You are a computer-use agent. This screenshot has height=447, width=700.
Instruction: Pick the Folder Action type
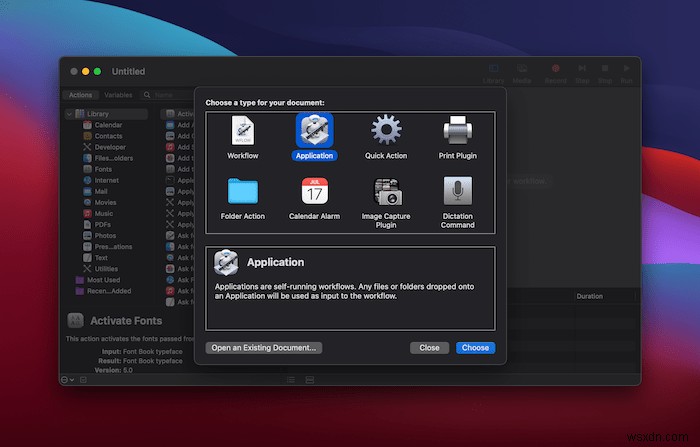[242, 198]
